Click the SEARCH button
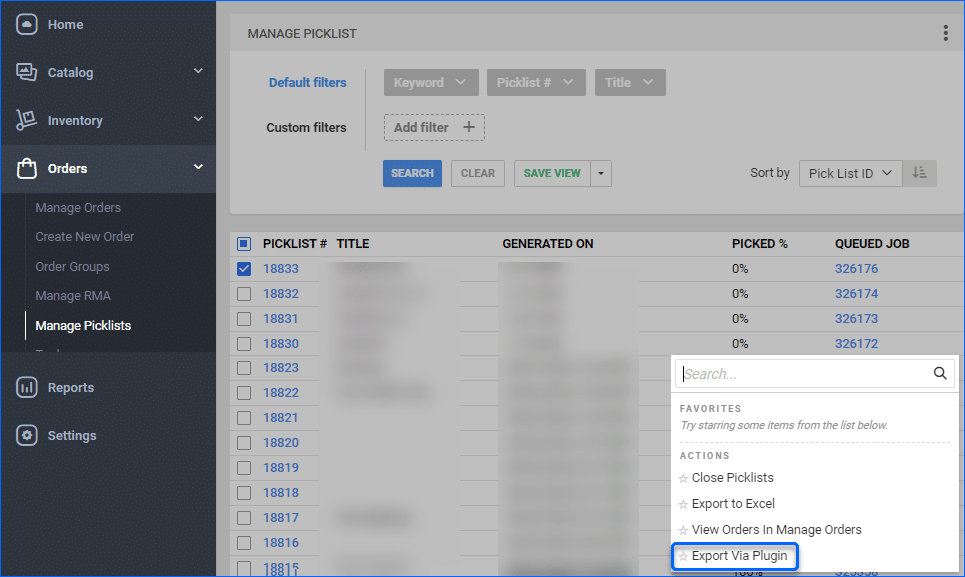The height and width of the screenshot is (577, 965). tap(412, 173)
